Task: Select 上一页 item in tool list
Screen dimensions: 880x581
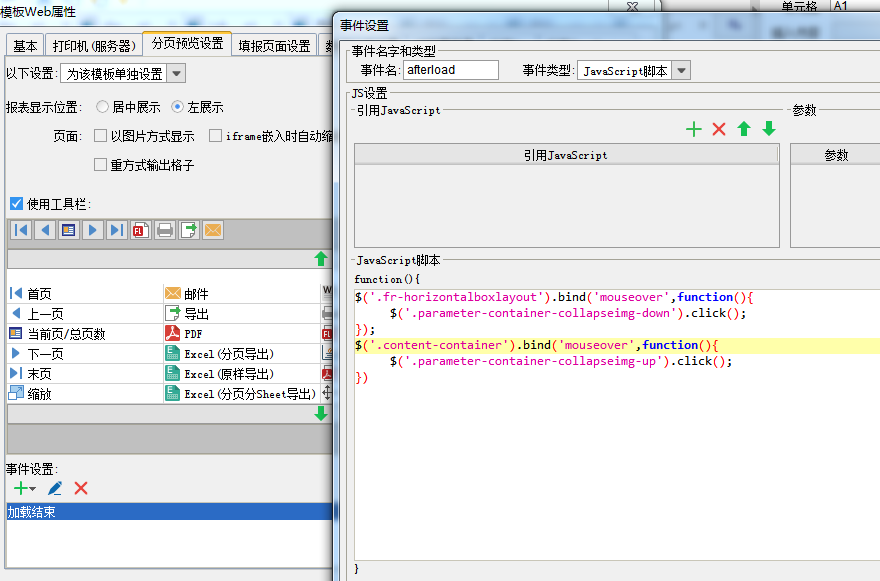Action: pos(84,314)
